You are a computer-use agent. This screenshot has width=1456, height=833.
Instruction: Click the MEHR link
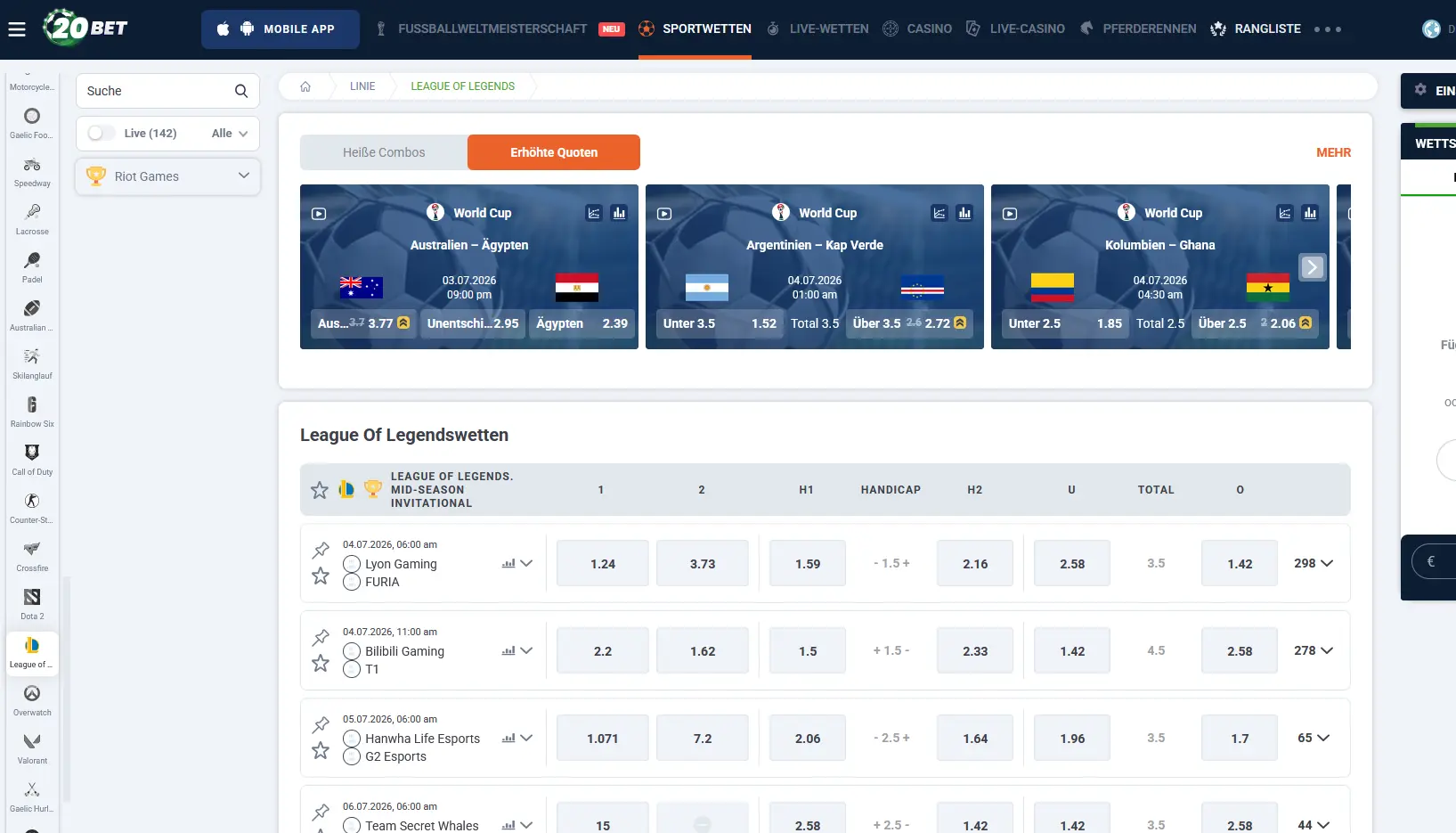coord(1333,153)
